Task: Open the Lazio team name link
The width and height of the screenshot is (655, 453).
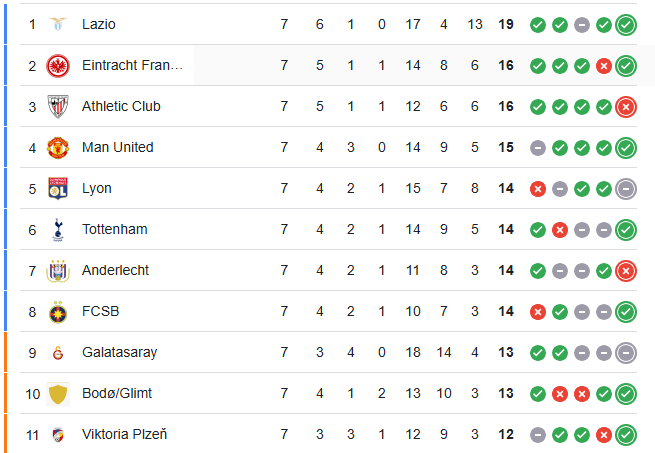Action: point(99,24)
